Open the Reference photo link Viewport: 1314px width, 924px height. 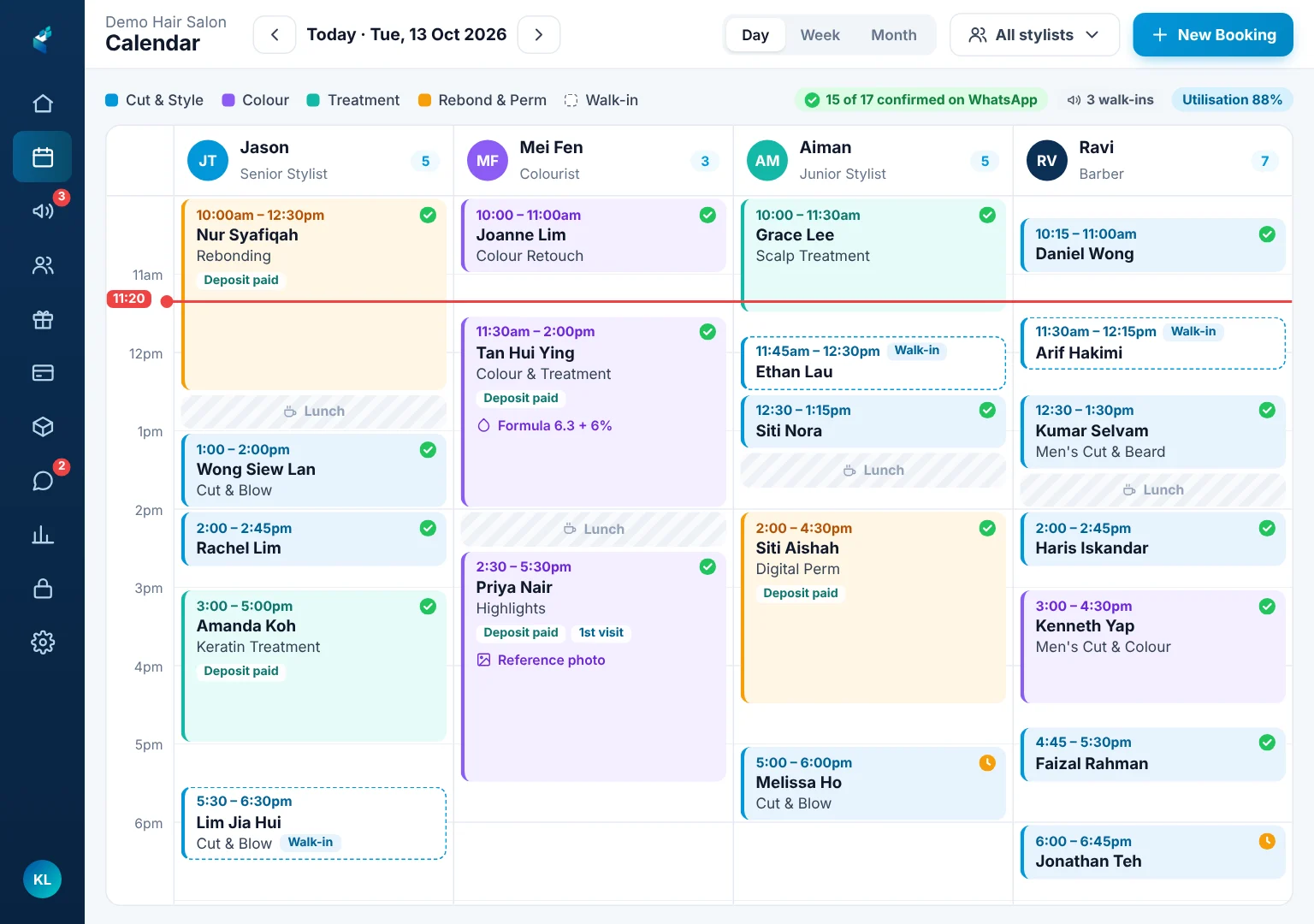(542, 660)
